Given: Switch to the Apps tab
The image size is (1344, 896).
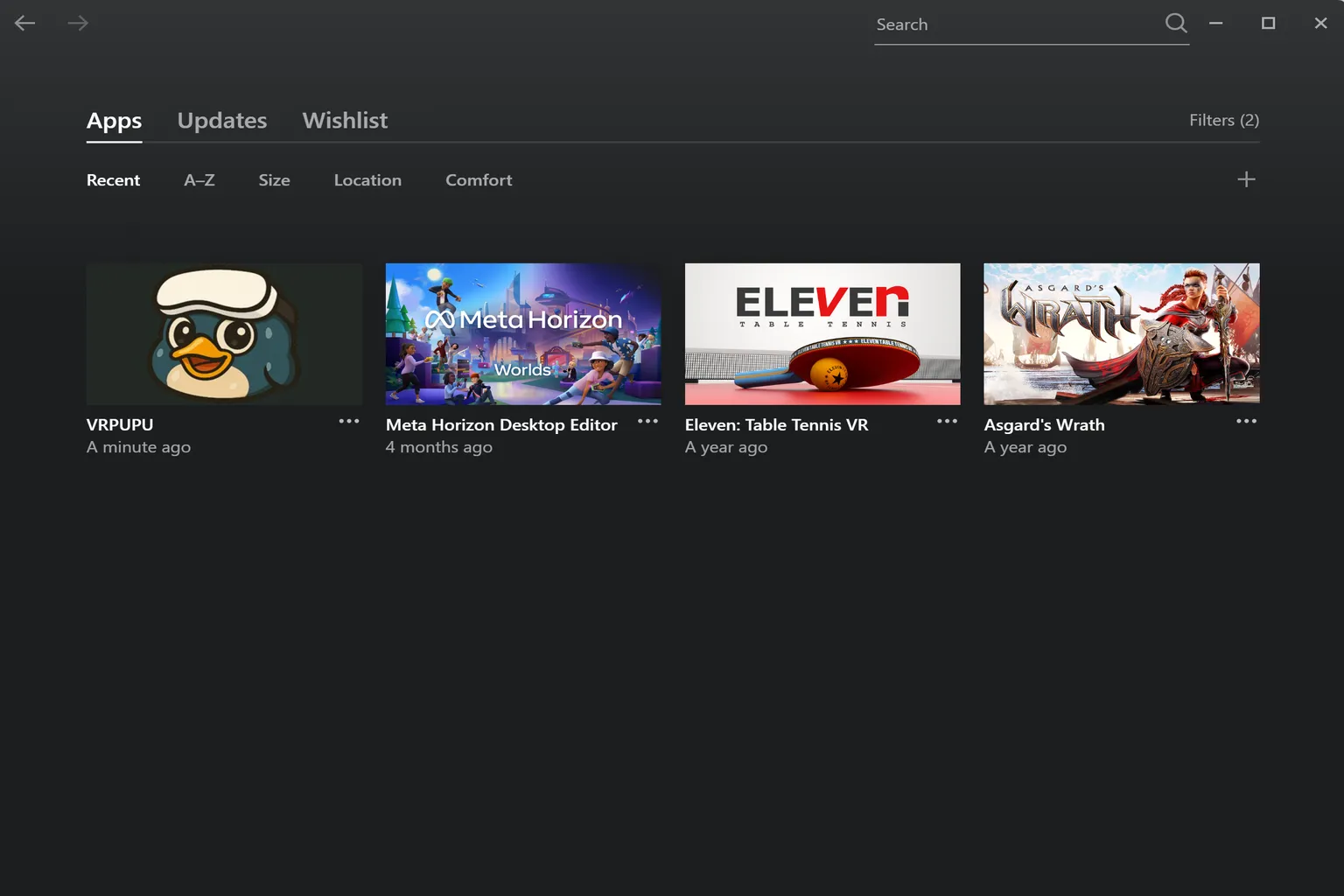Looking at the screenshot, I should tap(114, 121).
